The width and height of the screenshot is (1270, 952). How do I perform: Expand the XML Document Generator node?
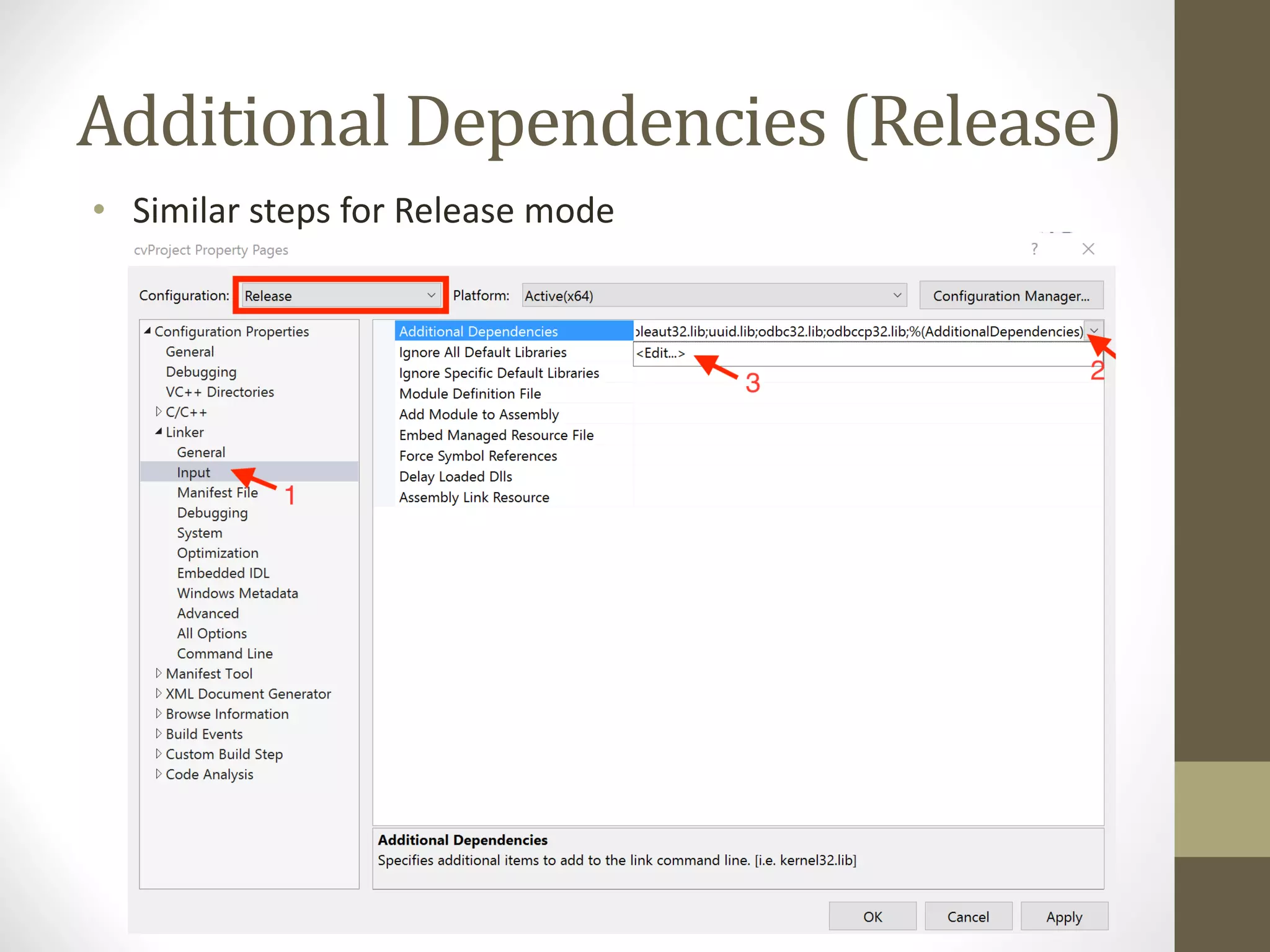pos(159,693)
